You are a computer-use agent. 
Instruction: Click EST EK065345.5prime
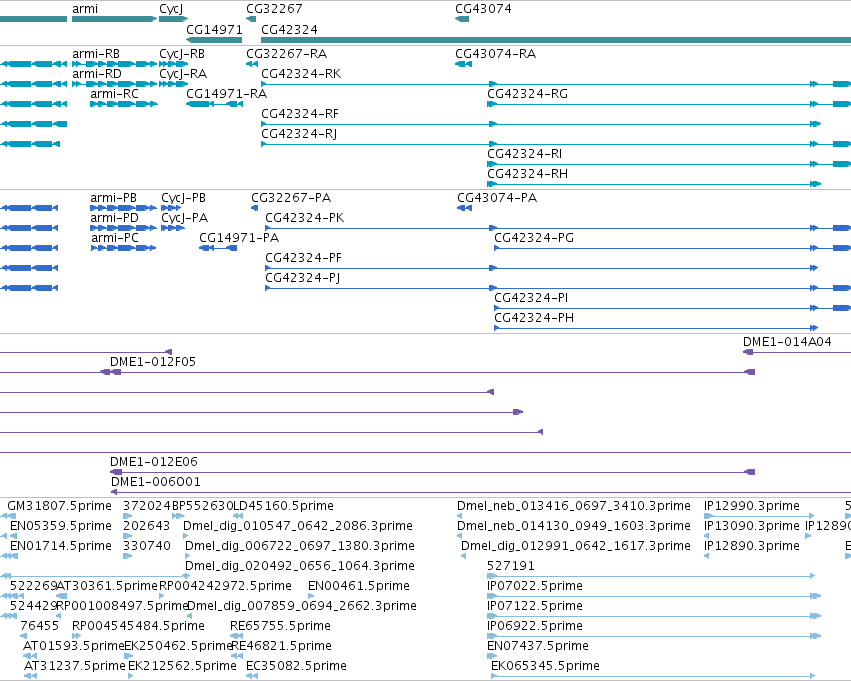click(x=545, y=667)
